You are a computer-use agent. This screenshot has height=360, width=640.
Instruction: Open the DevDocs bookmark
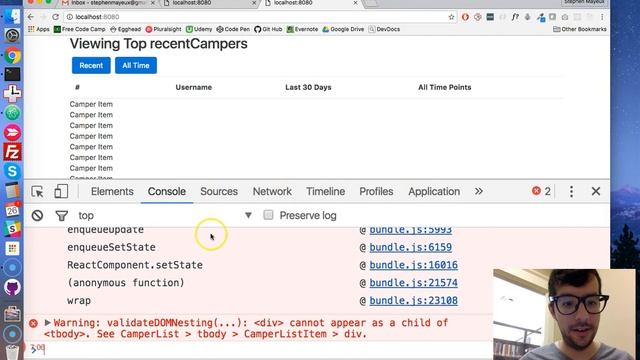pos(384,29)
